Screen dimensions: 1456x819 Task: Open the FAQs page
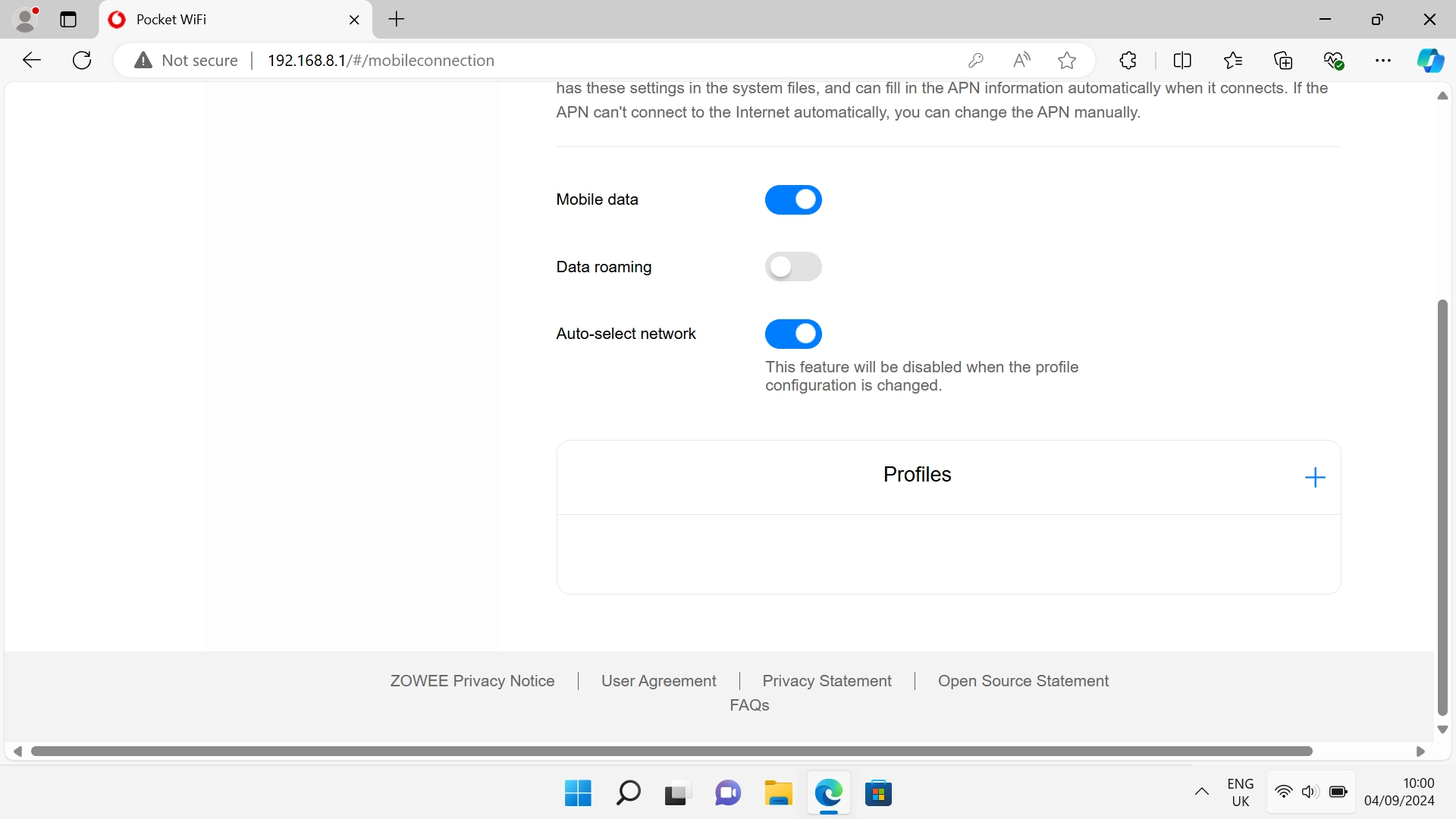click(749, 704)
